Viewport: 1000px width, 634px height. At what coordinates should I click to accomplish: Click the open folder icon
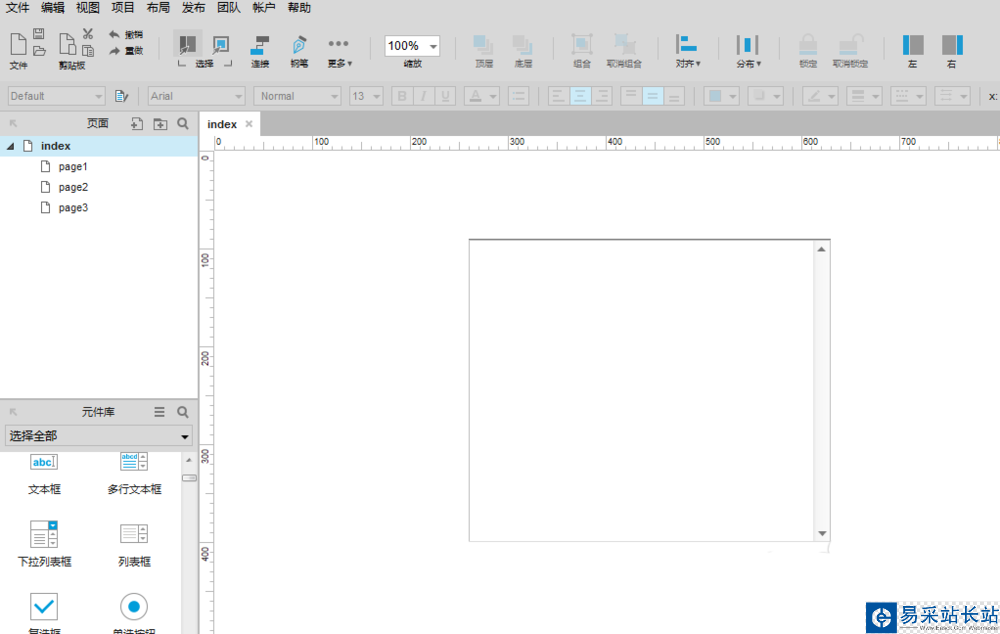pyautogui.click(x=39, y=50)
